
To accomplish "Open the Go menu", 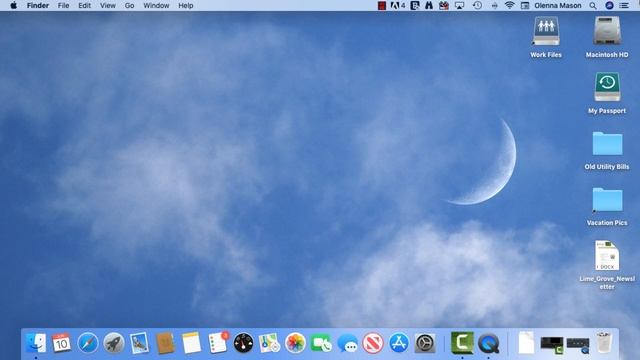I will [129, 6].
